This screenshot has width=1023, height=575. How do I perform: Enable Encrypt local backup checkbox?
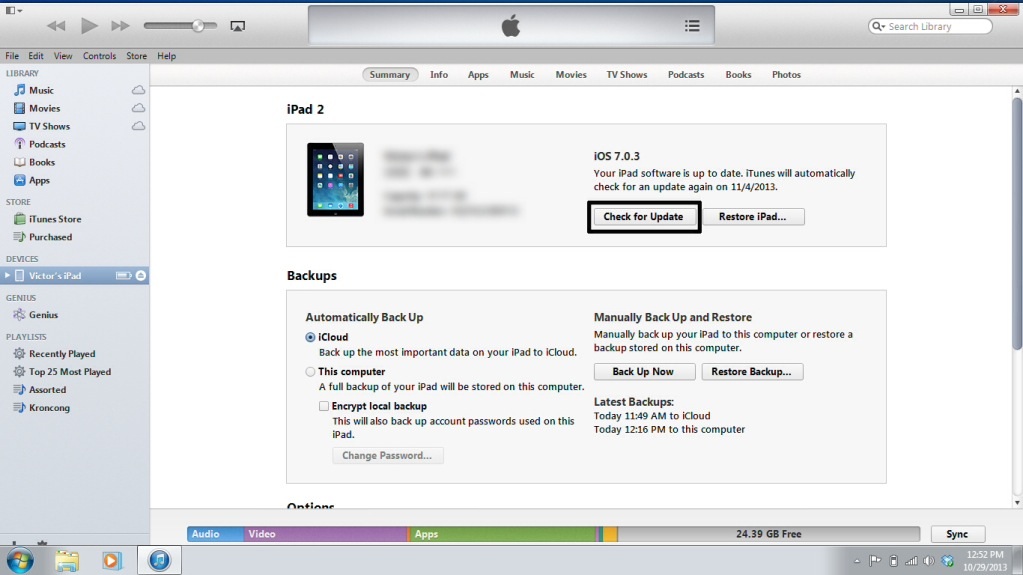324,406
